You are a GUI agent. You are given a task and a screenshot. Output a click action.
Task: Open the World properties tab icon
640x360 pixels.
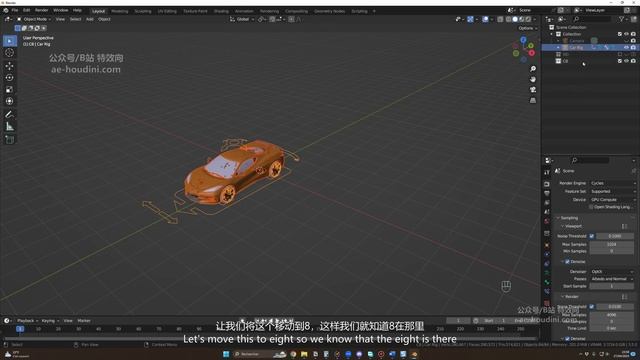click(x=547, y=222)
